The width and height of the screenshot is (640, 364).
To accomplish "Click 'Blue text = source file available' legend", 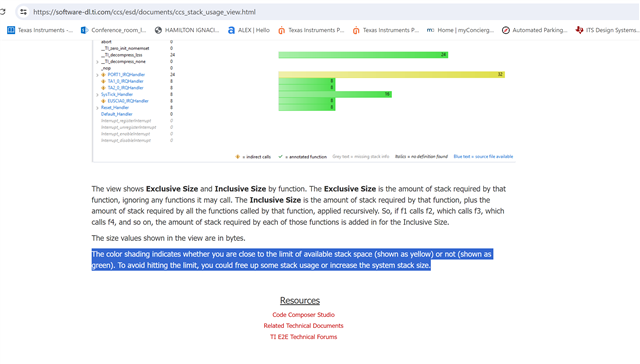I will [483, 157].
